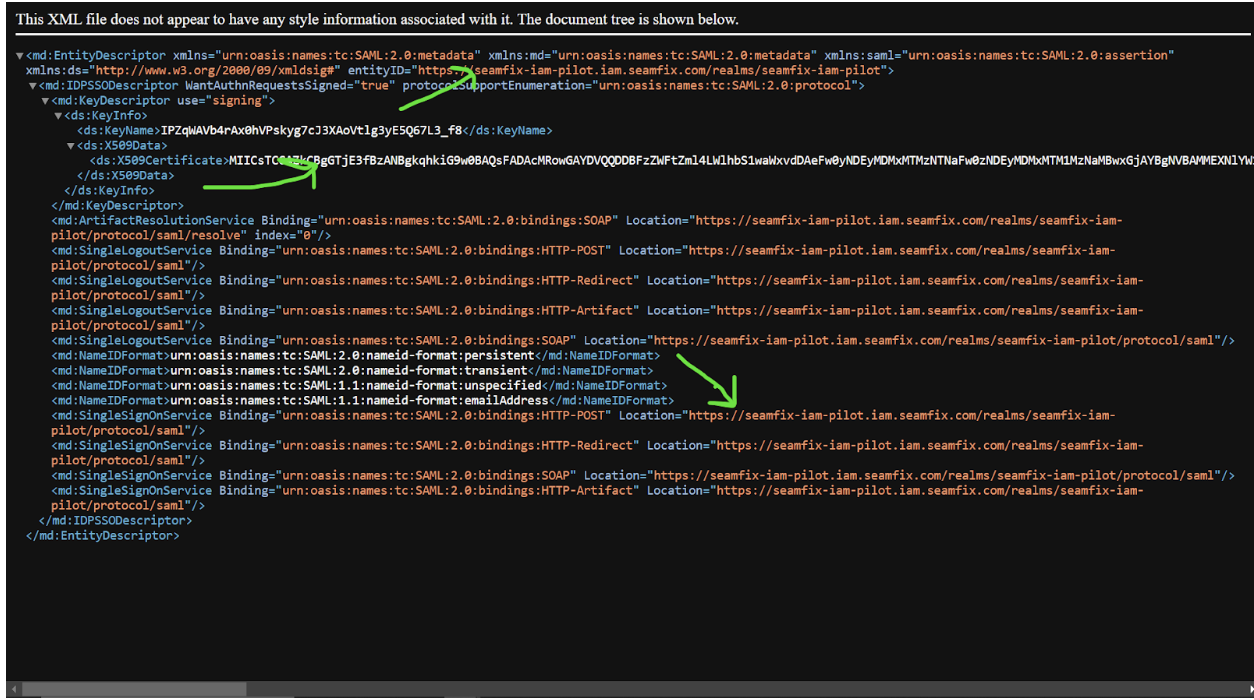Click the closing </md:IDPSSODescriptor> tag

pos(115,520)
